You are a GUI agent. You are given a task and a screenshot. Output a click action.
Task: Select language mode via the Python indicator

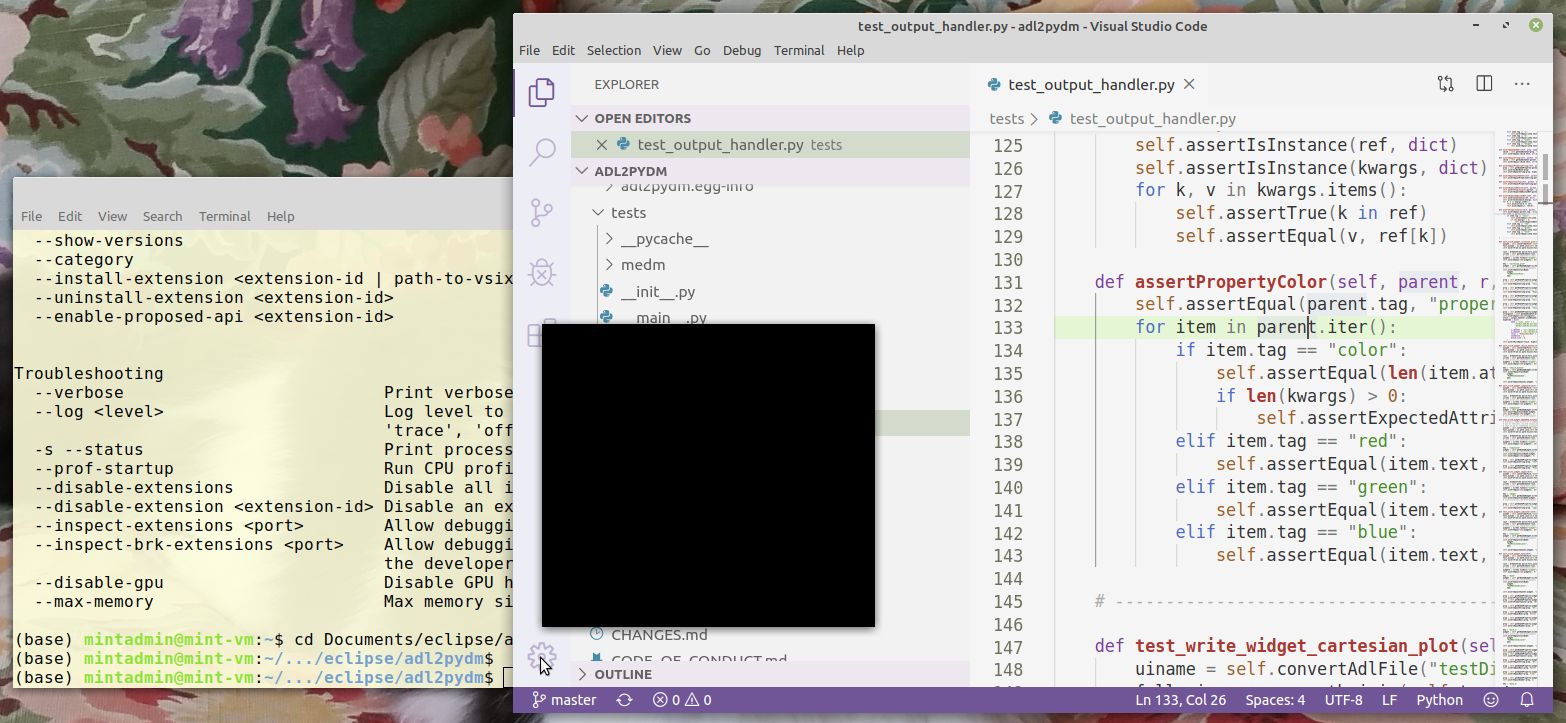(x=1439, y=700)
